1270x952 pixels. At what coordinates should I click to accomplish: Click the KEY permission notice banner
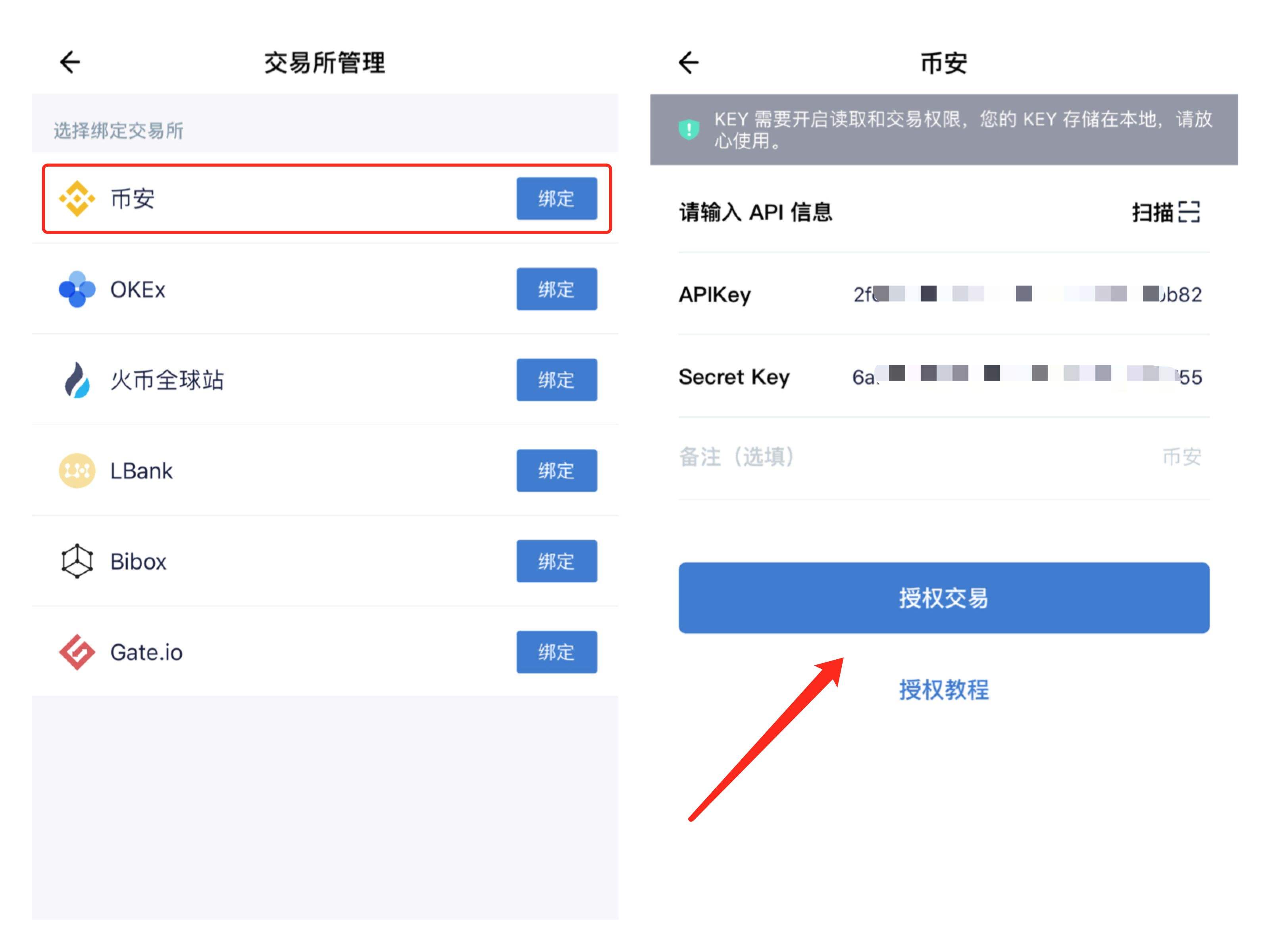[944, 130]
